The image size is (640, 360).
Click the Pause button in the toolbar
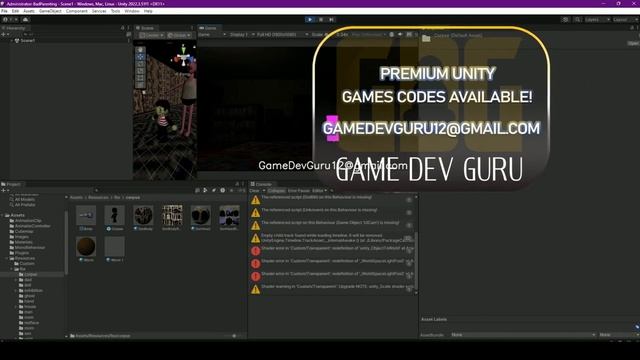[321, 19]
